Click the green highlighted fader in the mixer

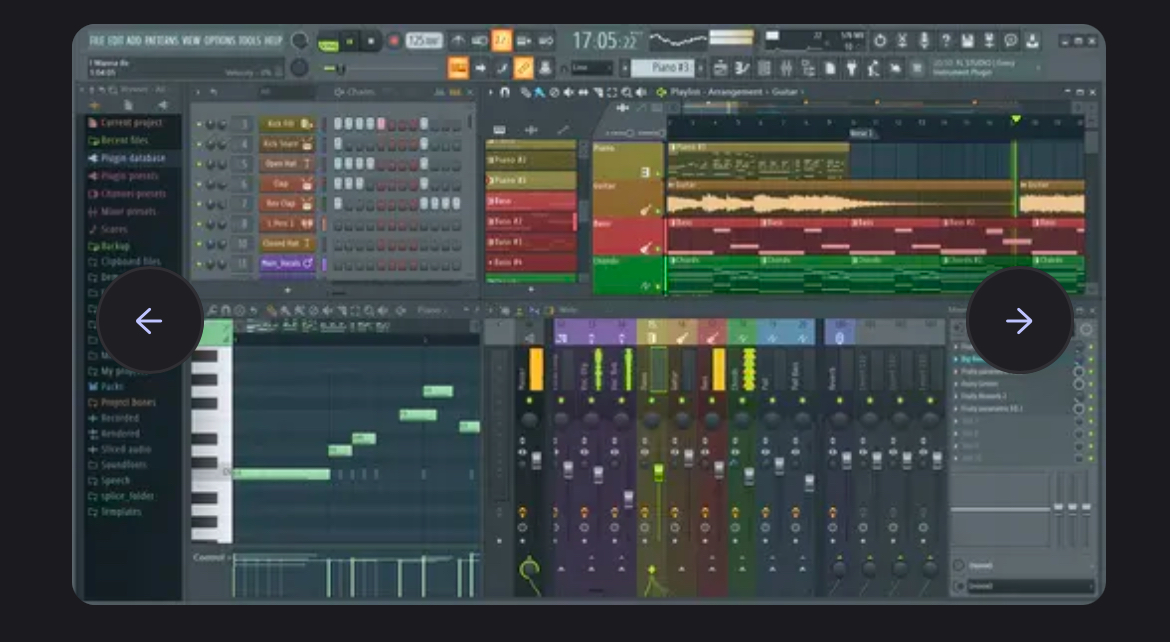pyautogui.click(x=658, y=472)
